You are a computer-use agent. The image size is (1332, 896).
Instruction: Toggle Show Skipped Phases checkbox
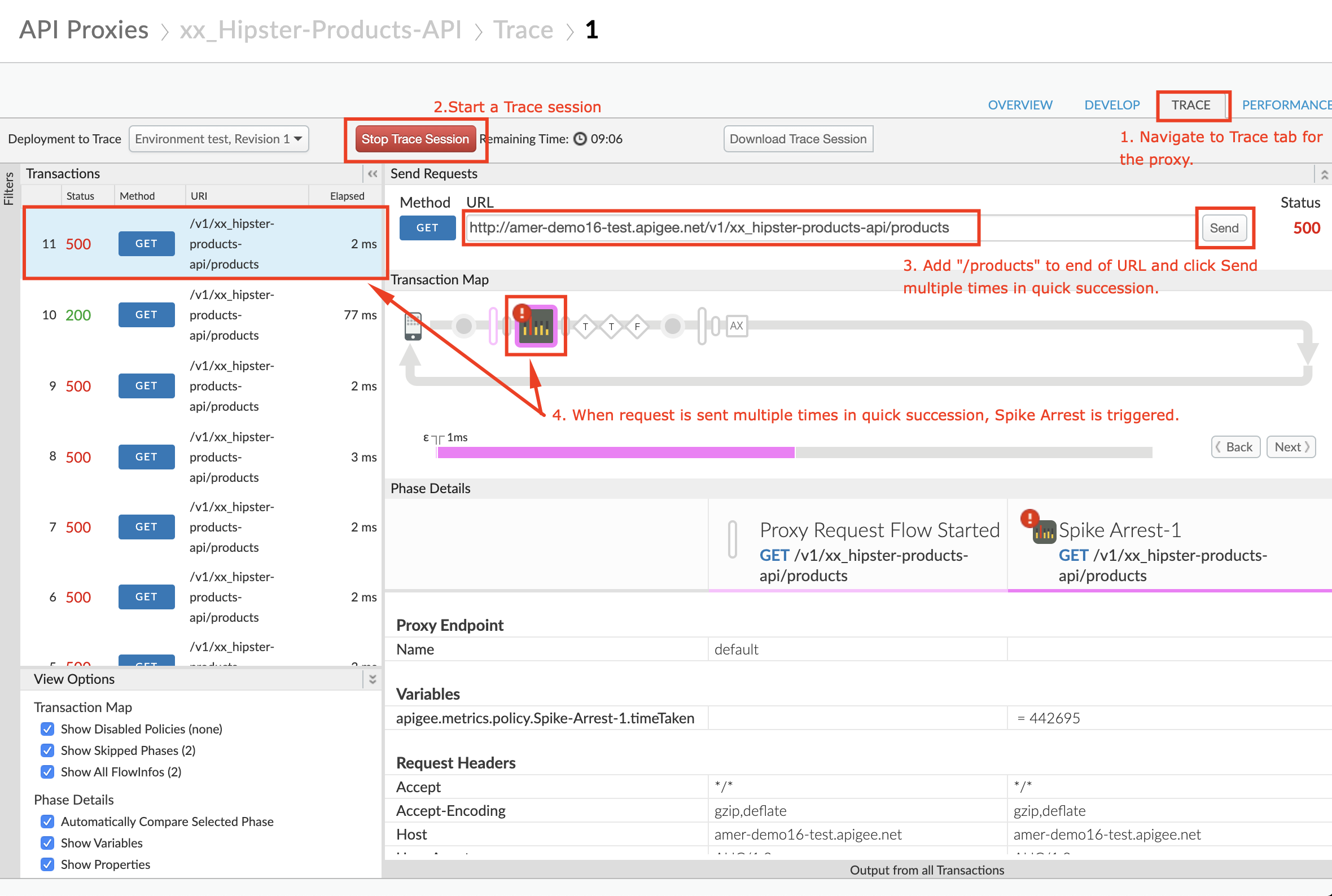click(x=47, y=750)
